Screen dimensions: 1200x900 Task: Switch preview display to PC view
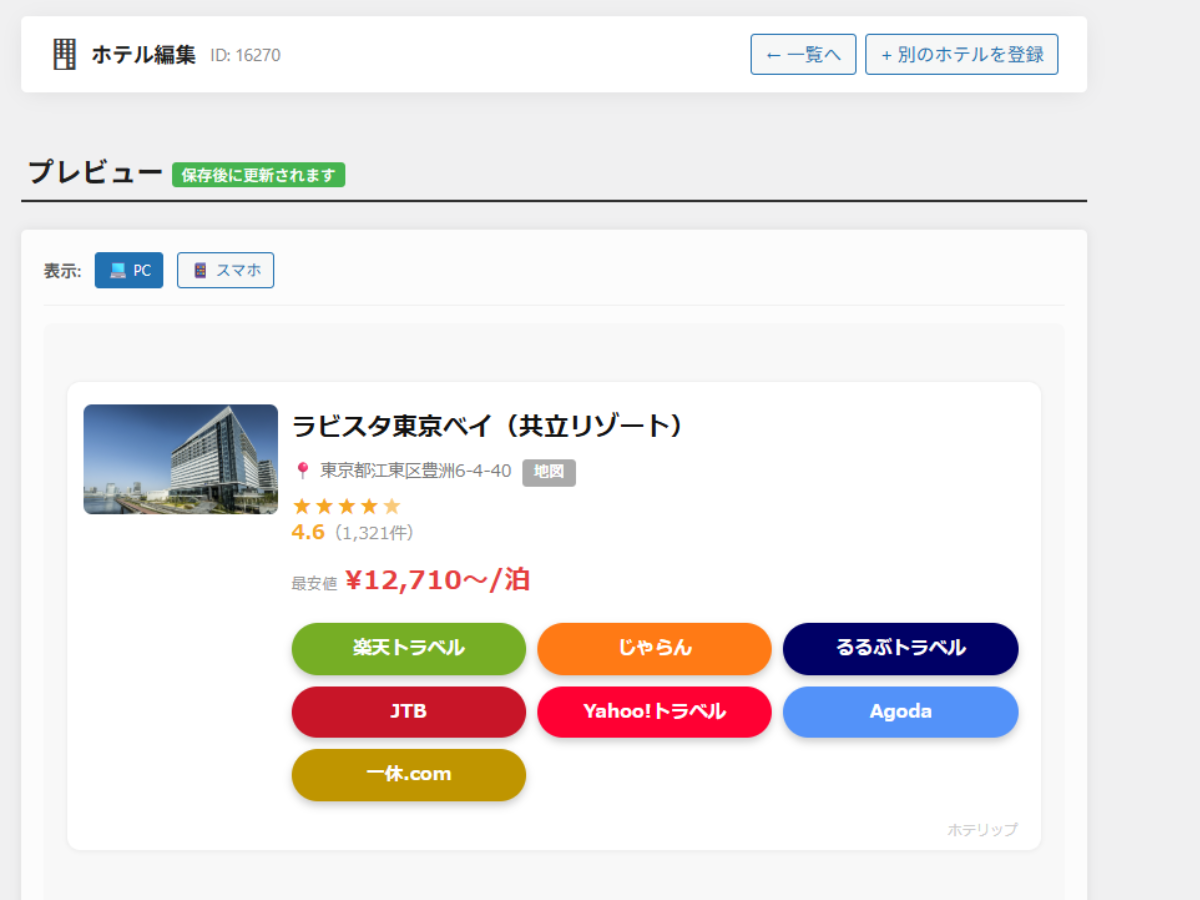[128, 270]
